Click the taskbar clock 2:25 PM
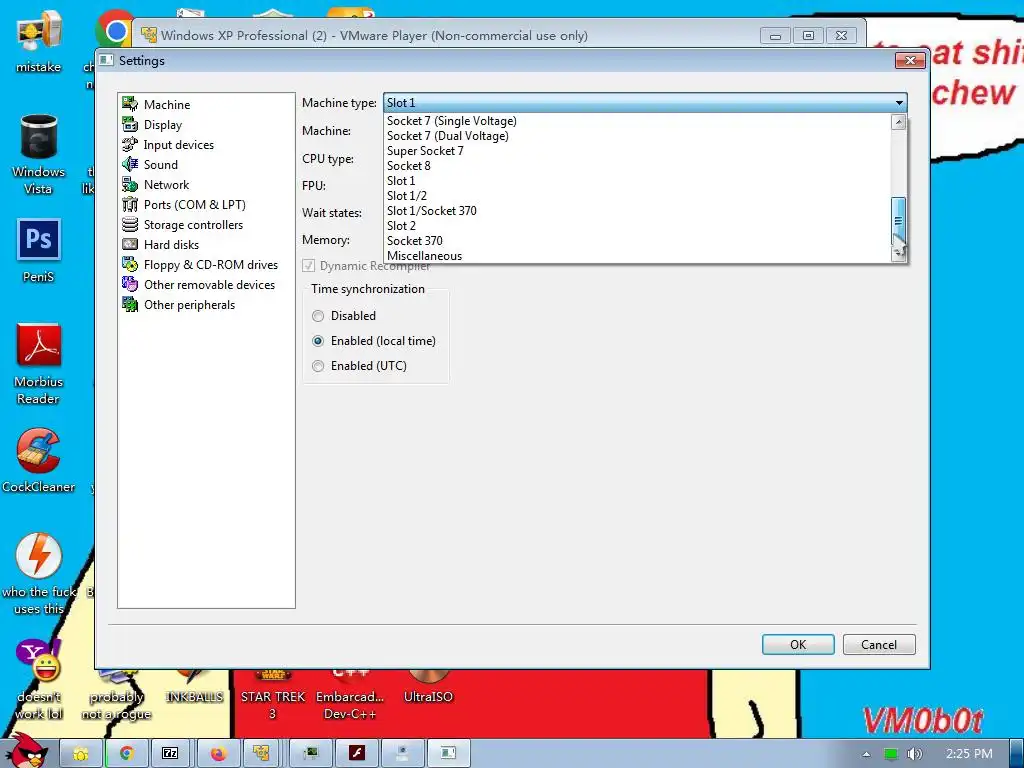 tap(969, 754)
